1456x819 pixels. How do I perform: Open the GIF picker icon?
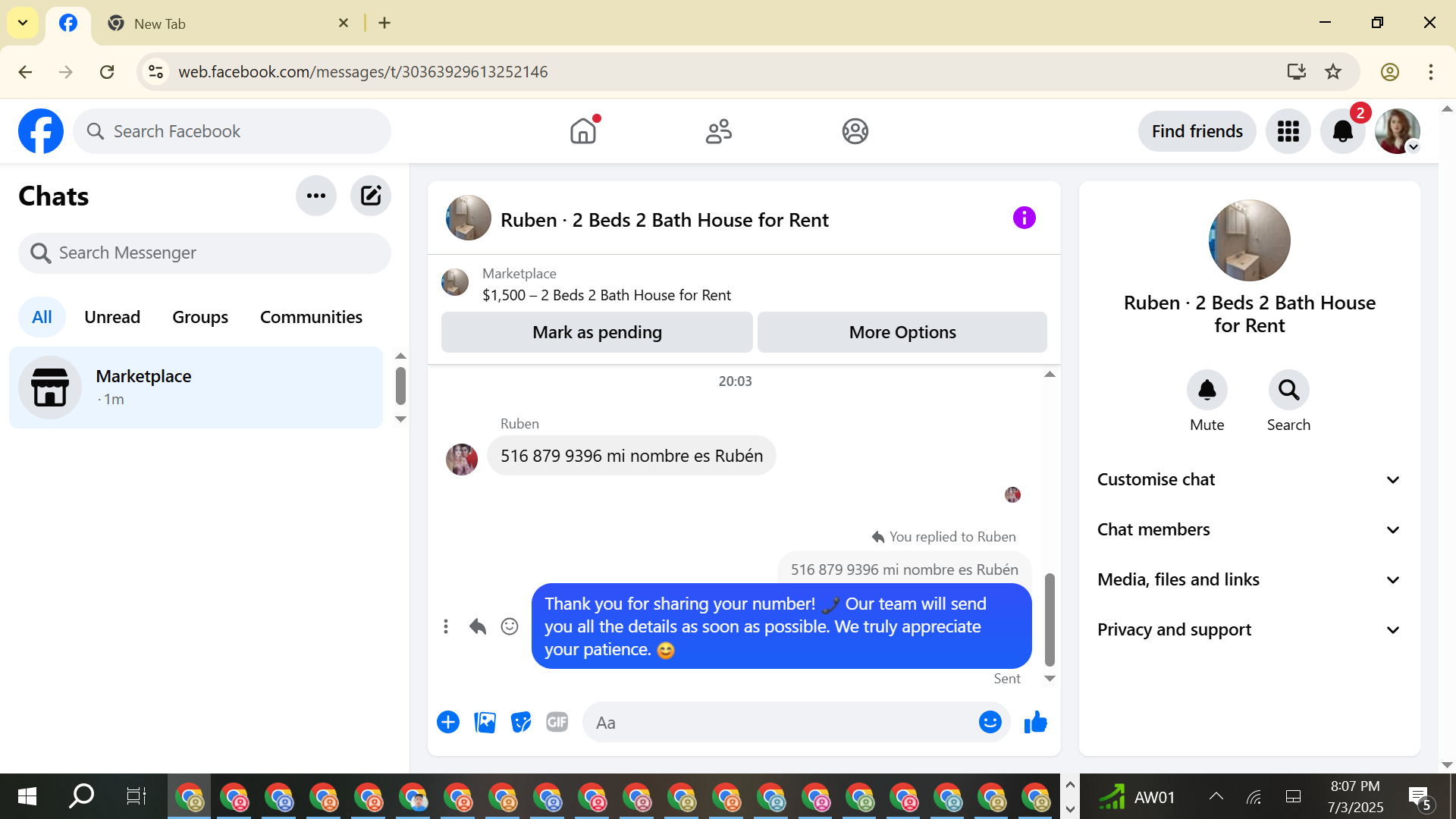tap(557, 723)
